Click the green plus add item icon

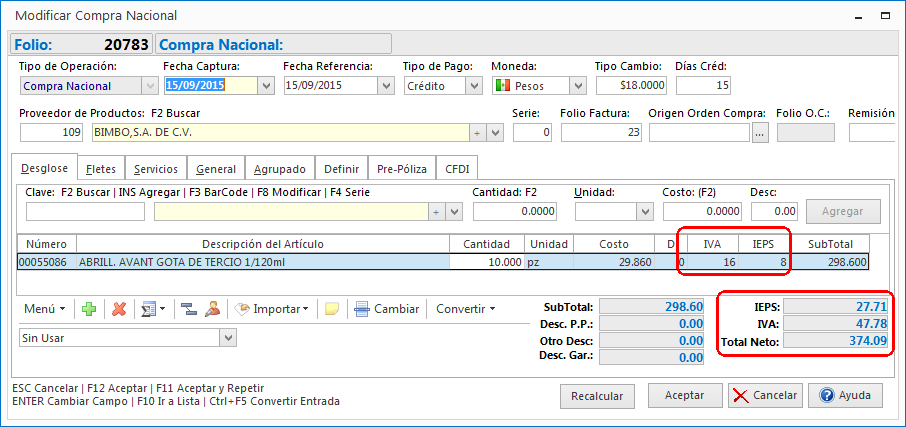(x=89, y=309)
